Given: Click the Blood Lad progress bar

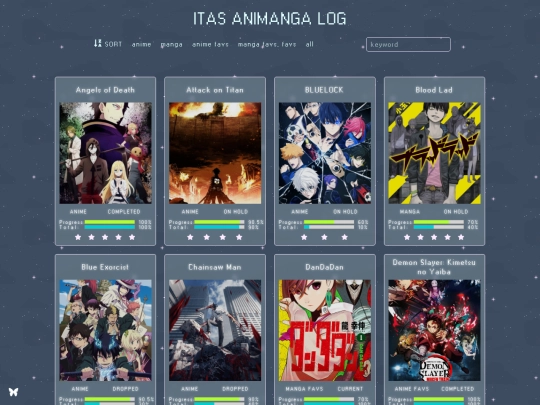Looking at the screenshot, I should click(439, 222).
